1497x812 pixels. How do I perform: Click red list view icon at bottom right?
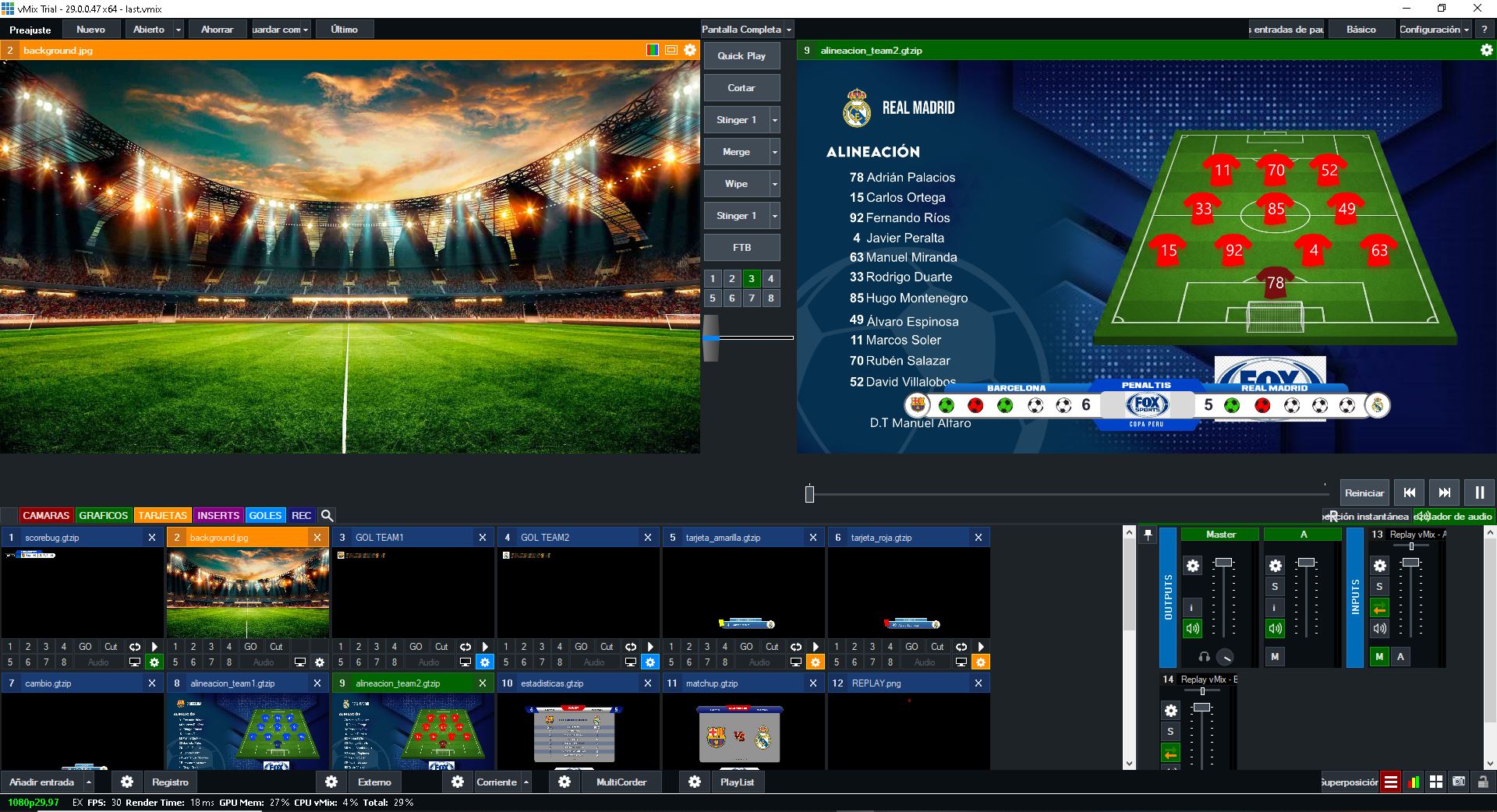[1391, 782]
